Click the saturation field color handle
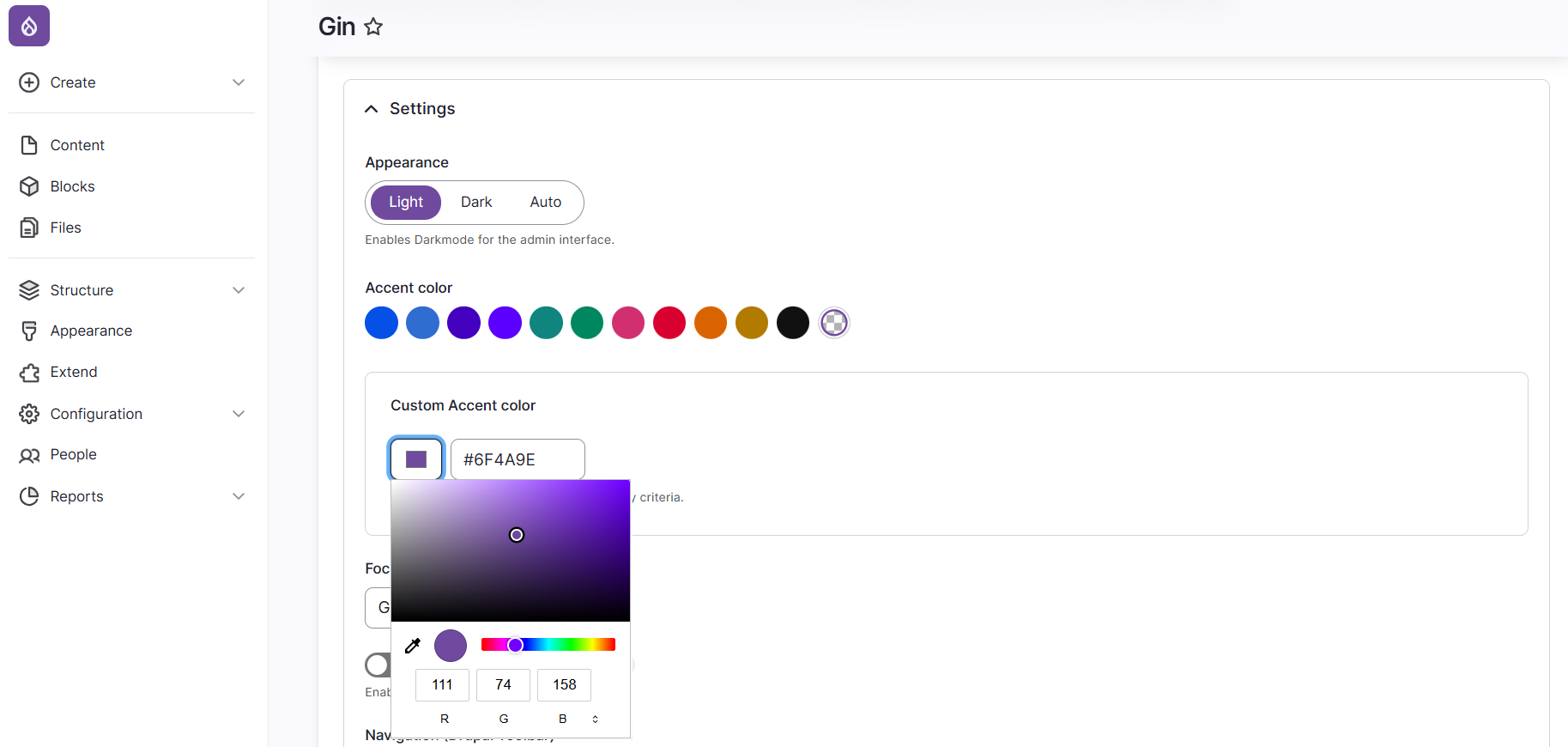The width and height of the screenshot is (1568, 747). (517, 535)
